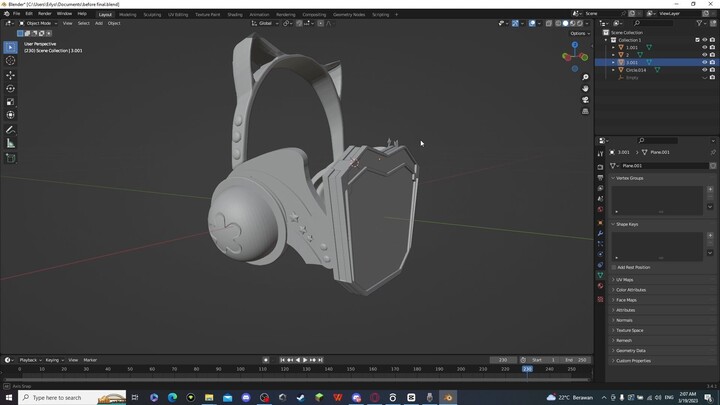
Task: Toggle visibility of object 1.001
Action: [x=704, y=47]
